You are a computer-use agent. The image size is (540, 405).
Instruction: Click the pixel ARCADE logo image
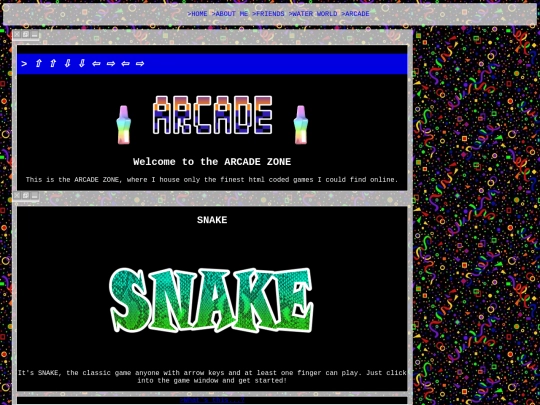tap(212, 115)
